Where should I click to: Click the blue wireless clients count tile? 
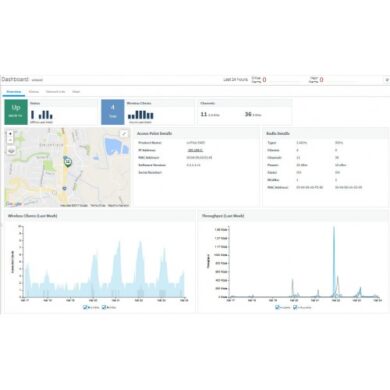(113, 112)
